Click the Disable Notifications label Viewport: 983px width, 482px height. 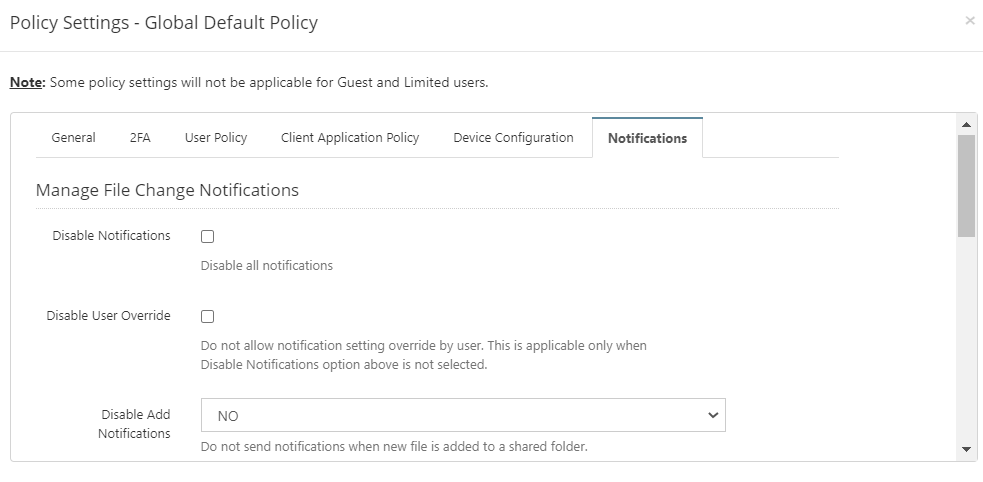click(112, 235)
